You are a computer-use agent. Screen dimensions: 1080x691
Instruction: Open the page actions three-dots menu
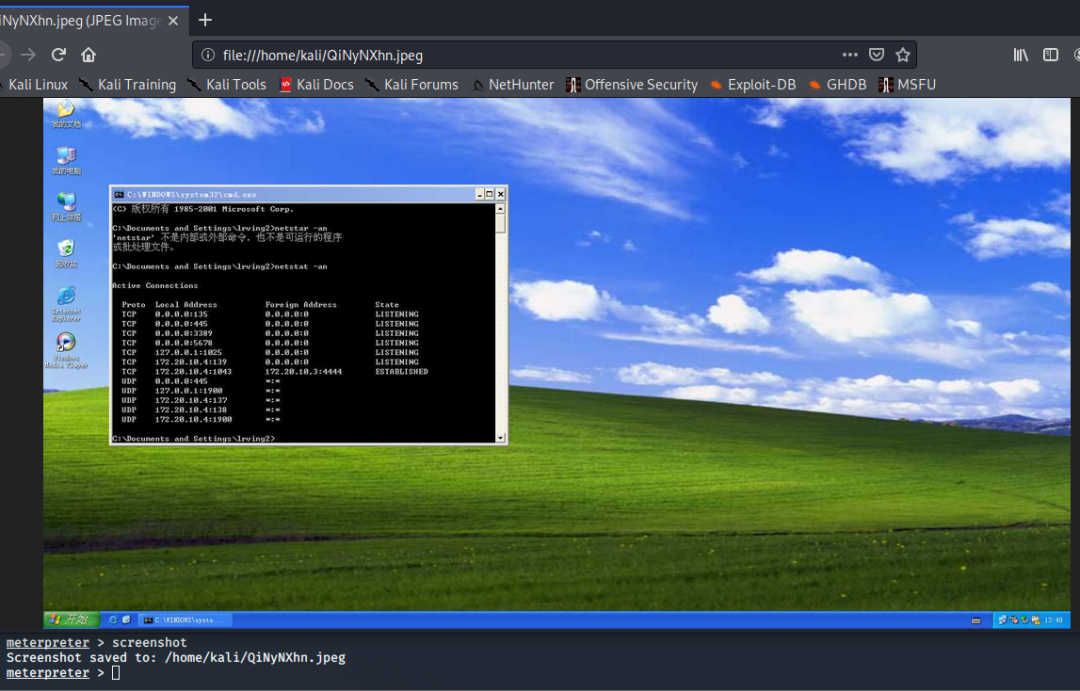[850, 54]
